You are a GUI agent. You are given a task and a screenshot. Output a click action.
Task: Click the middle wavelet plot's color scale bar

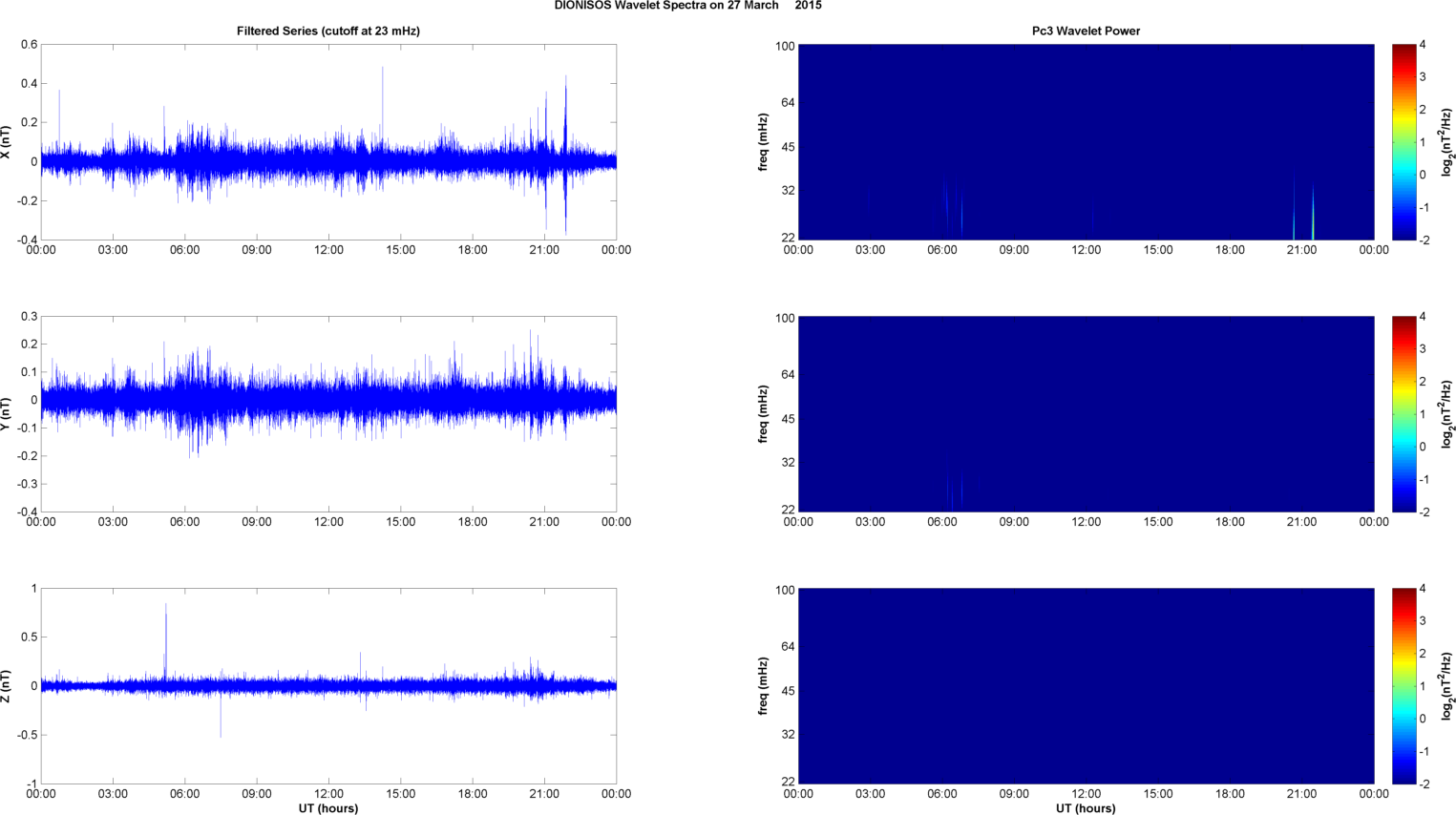(1403, 414)
